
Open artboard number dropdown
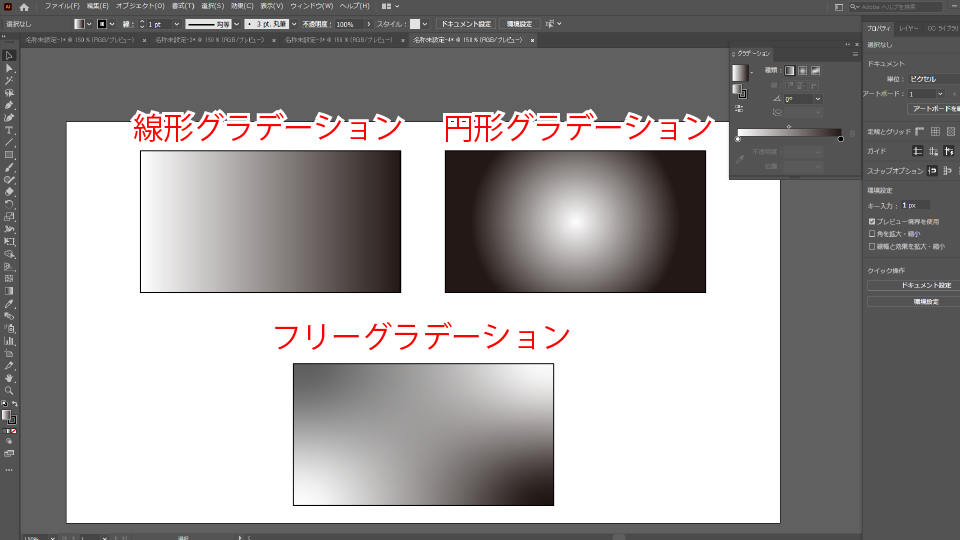[x=940, y=94]
